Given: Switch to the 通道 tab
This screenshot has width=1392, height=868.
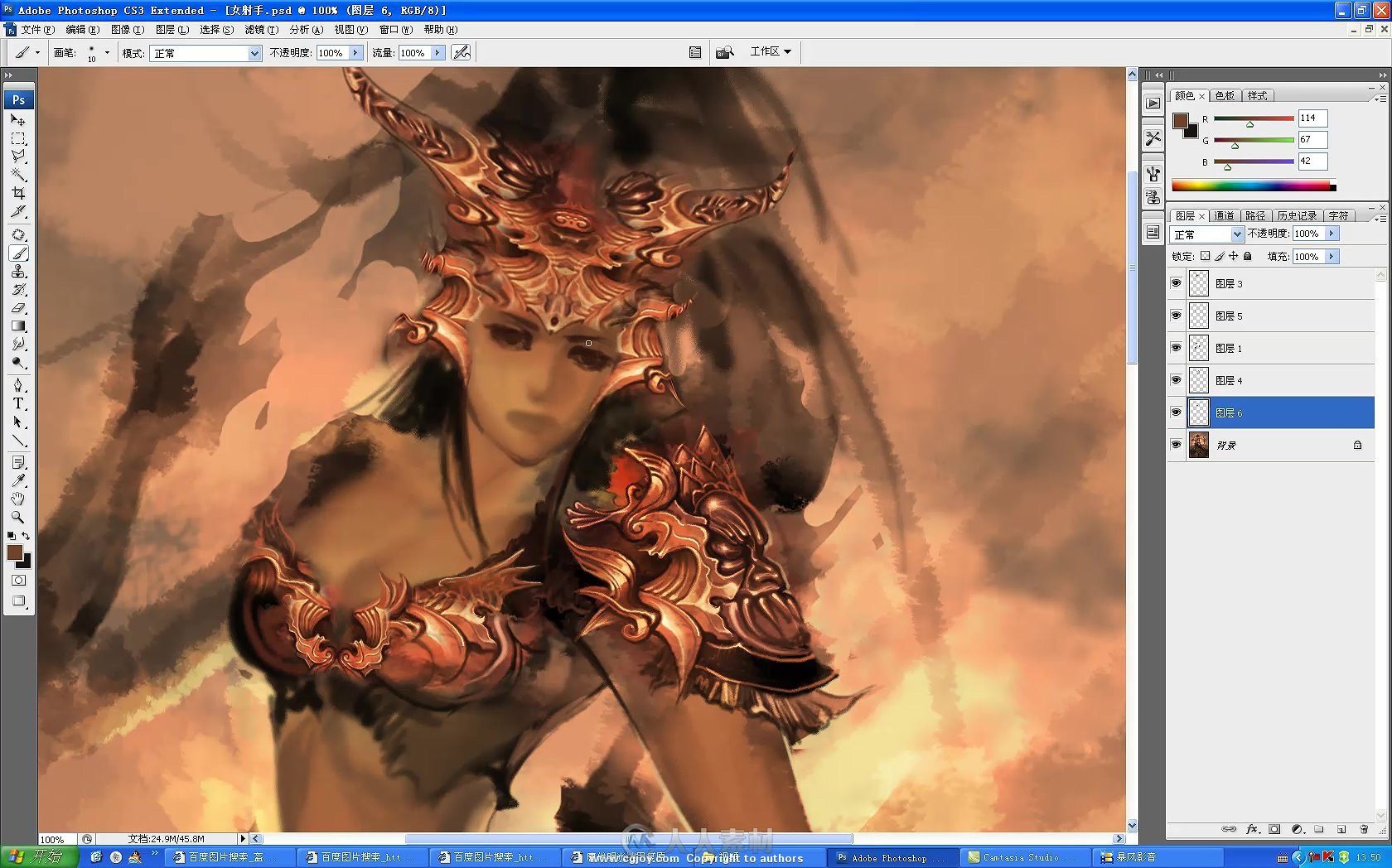Looking at the screenshot, I should coord(1224,215).
